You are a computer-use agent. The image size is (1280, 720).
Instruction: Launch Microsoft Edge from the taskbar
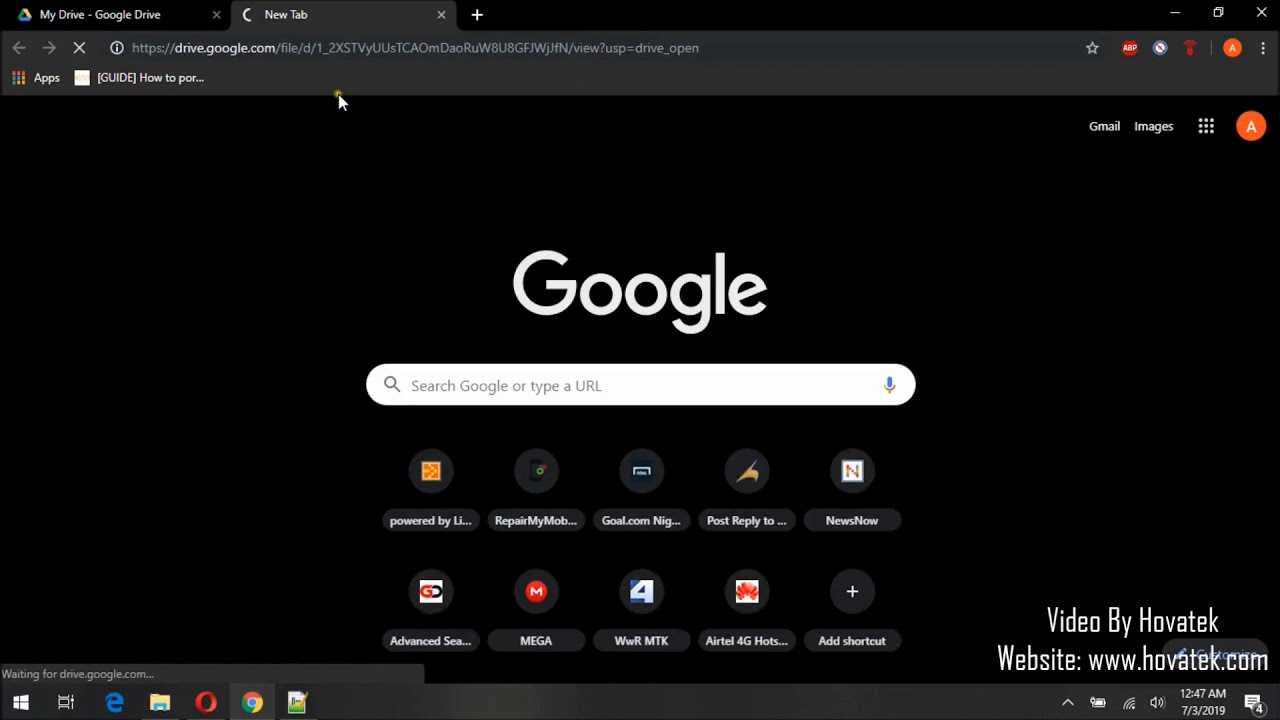pos(115,702)
